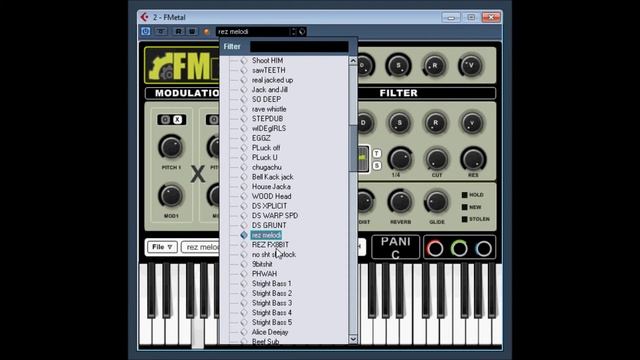The width and height of the screenshot is (640, 360).
Task: Click the top row S envelope knob
Action: [x=399, y=65]
